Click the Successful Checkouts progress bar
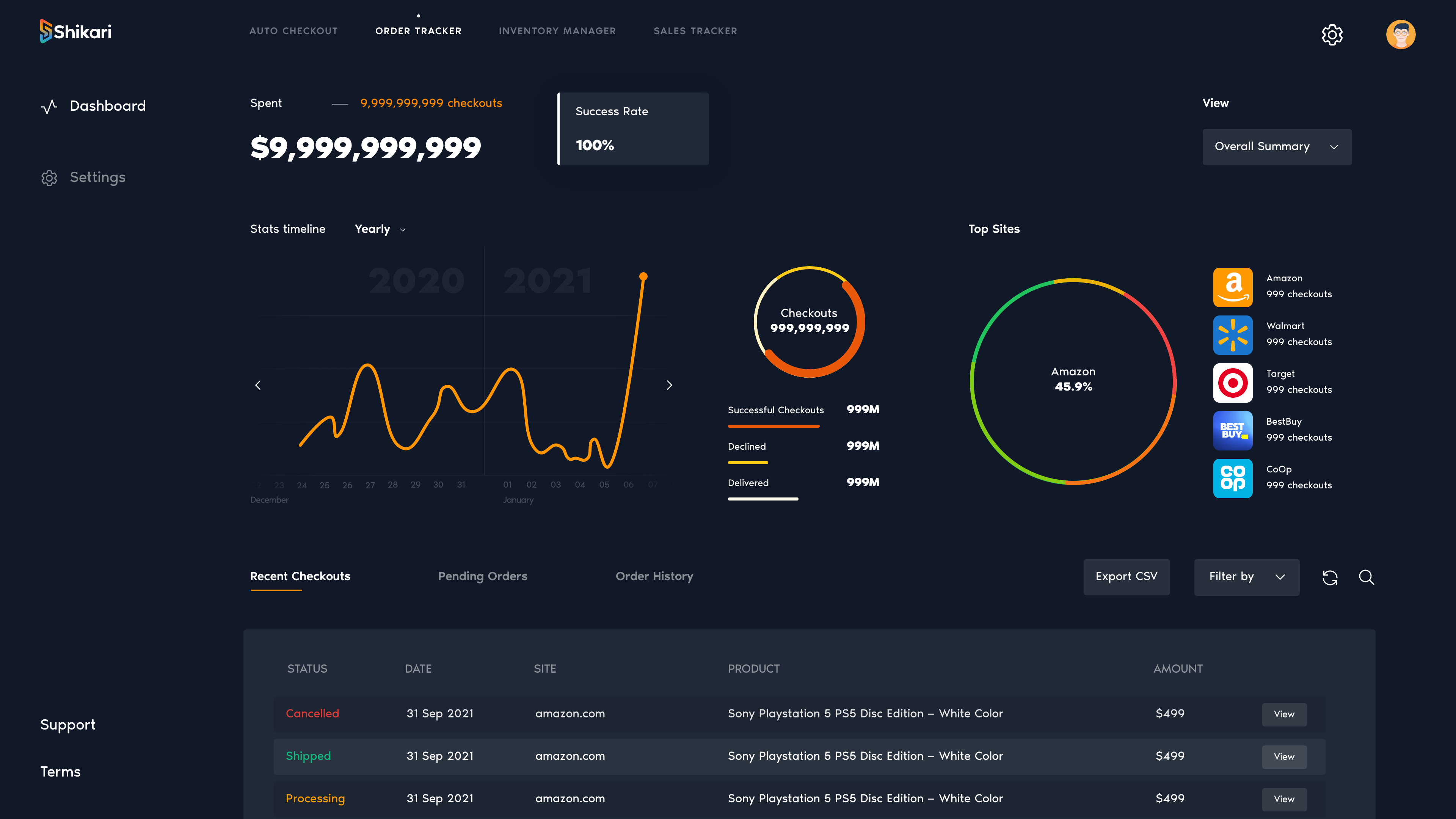1456x819 pixels. (x=773, y=426)
